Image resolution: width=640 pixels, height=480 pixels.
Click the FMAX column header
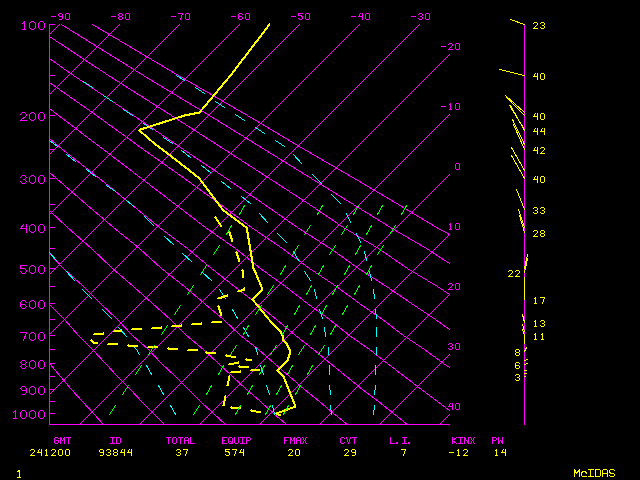pos(294,440)
